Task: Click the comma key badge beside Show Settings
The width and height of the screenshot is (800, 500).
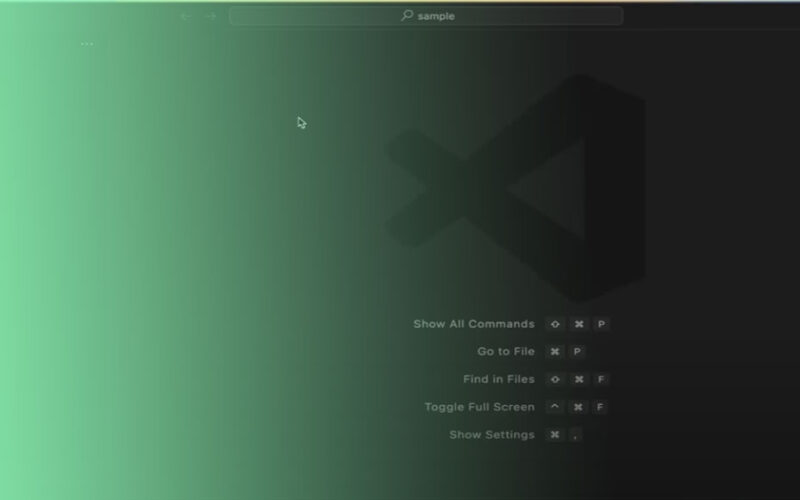Action: (577, 435)
